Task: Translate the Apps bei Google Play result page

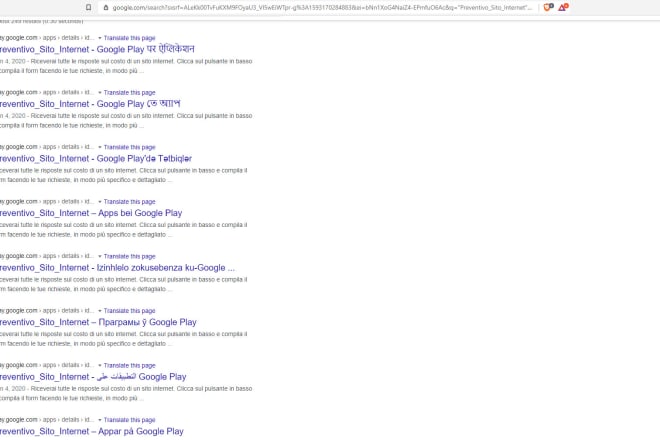Action: tap(130, 202)
